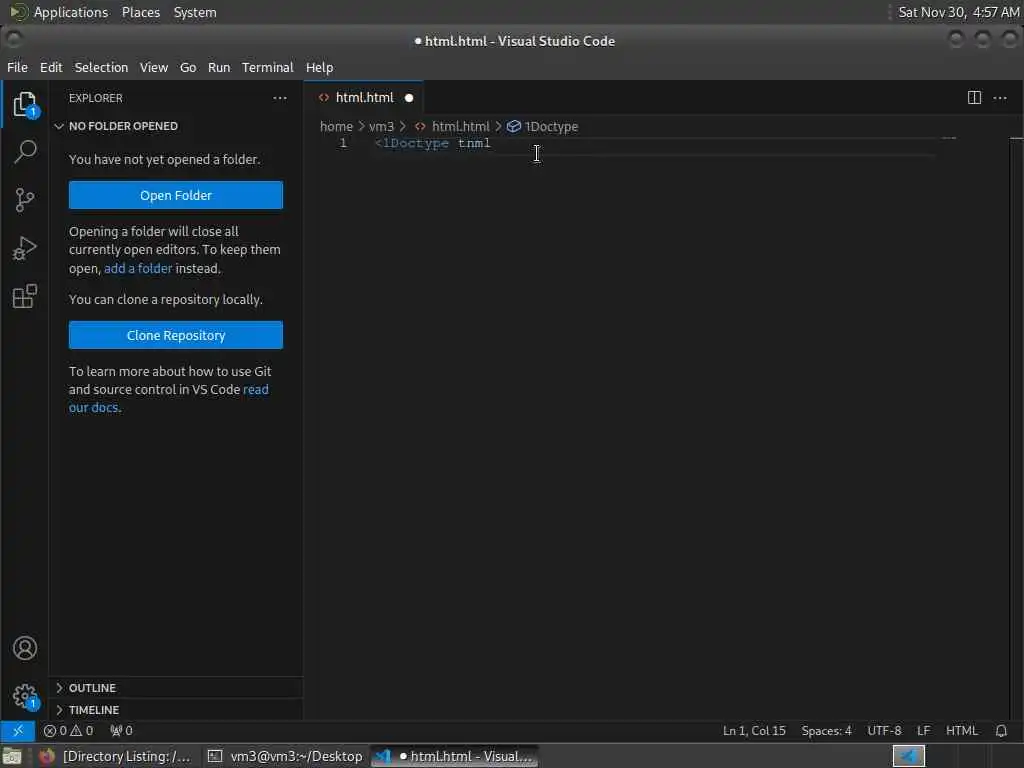Open the Applications menu icon in top panel
The width and height of the screenshot is (1024, 768).
click(19, 12)
